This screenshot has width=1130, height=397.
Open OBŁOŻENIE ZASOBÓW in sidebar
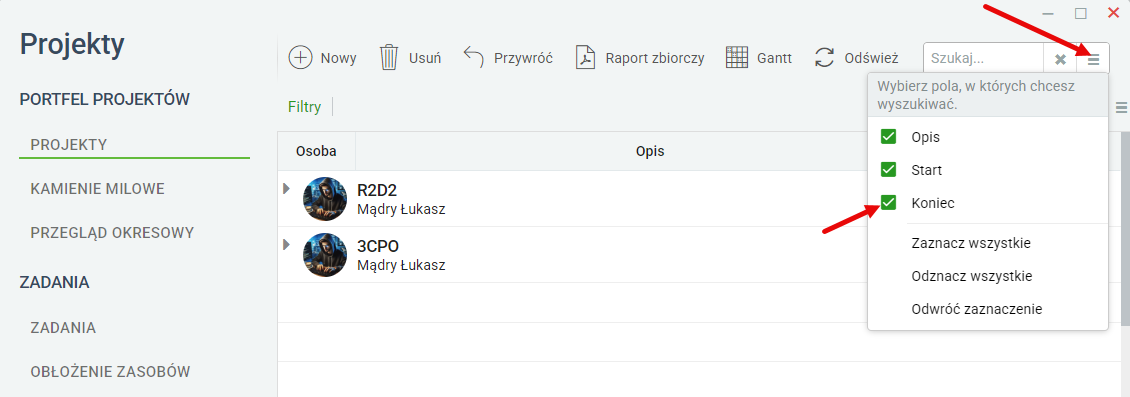tap(110, 372)
